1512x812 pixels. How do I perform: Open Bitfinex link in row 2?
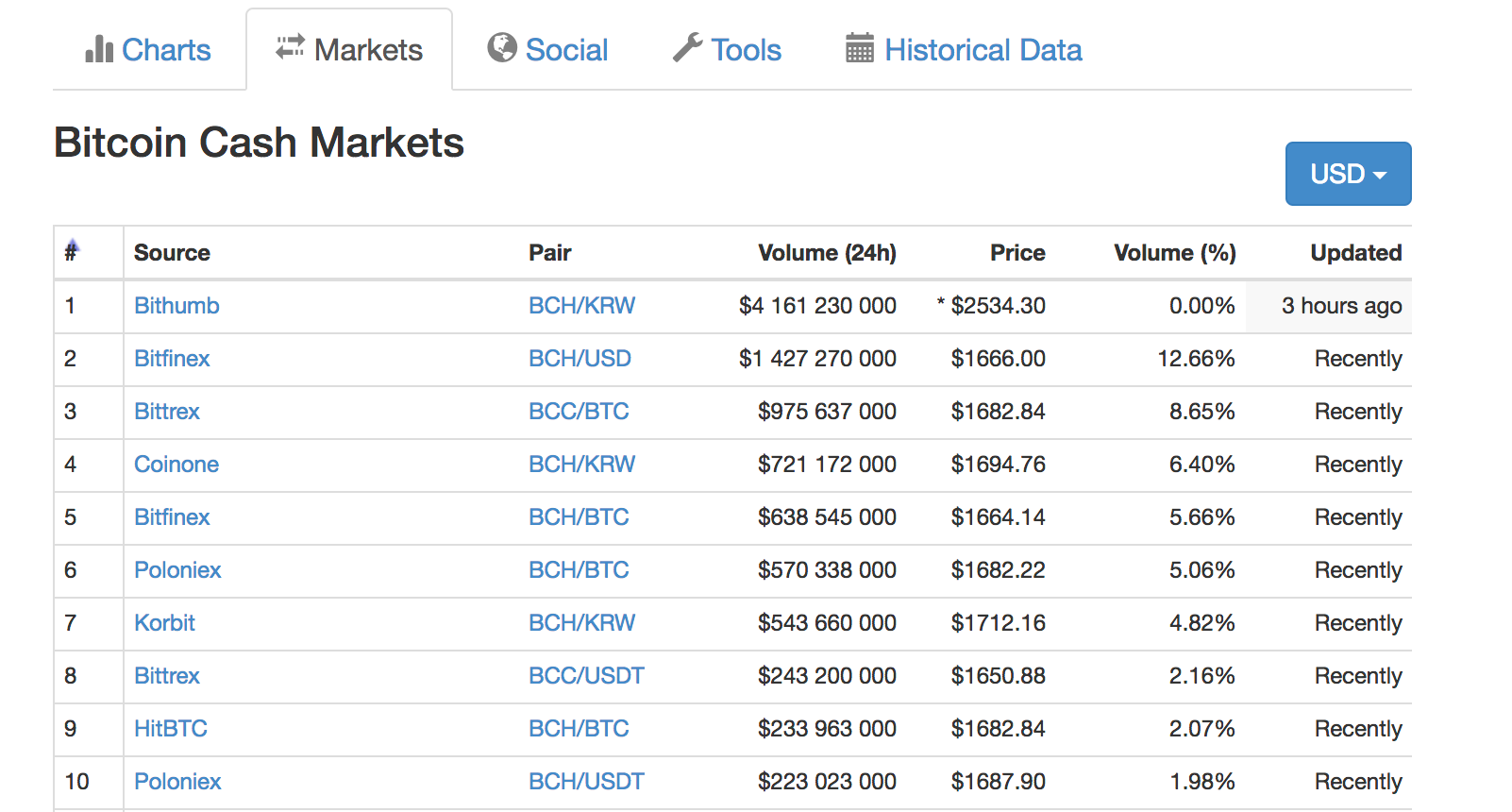172,359
